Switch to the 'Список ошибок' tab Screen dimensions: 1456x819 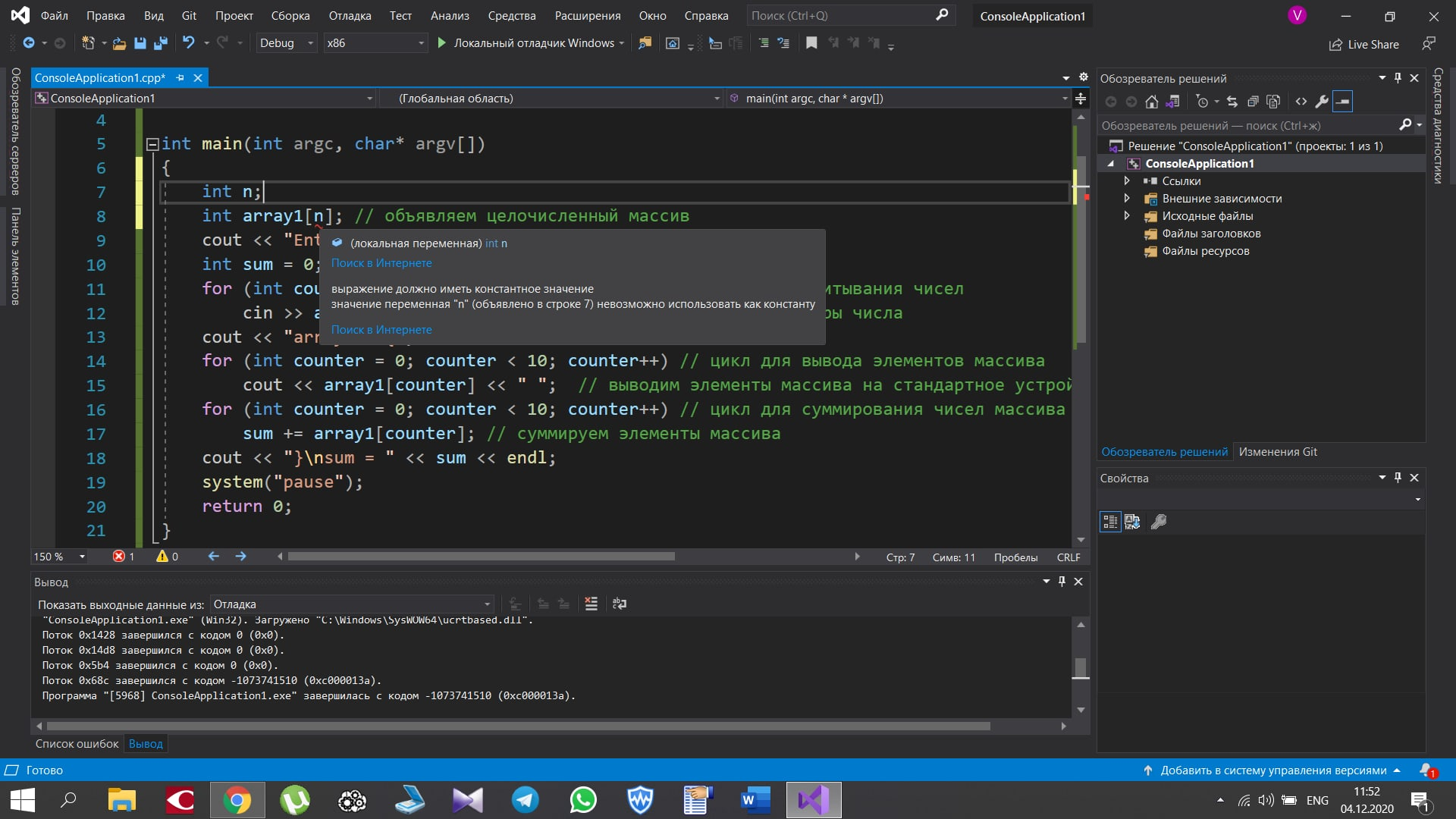point(77,744)
